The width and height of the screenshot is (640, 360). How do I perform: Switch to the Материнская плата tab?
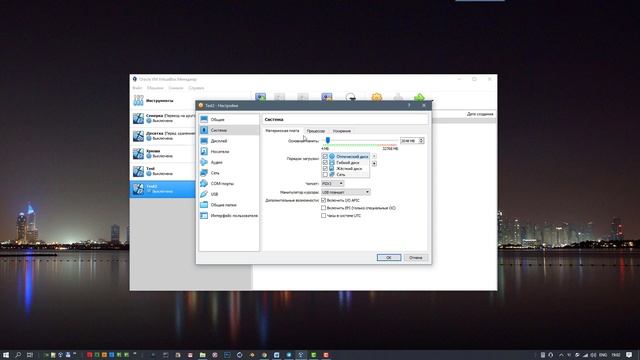(282, 131)
